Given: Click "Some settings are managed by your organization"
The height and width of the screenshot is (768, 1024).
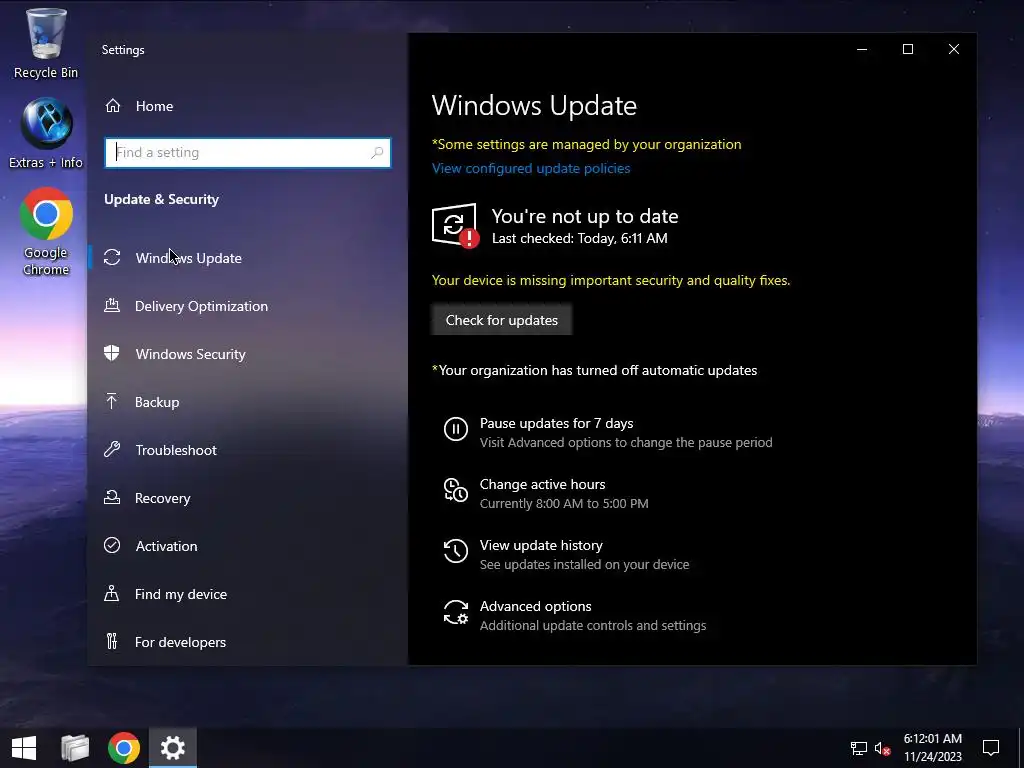Looking at the screenshot, I should (x=586, y=144).
